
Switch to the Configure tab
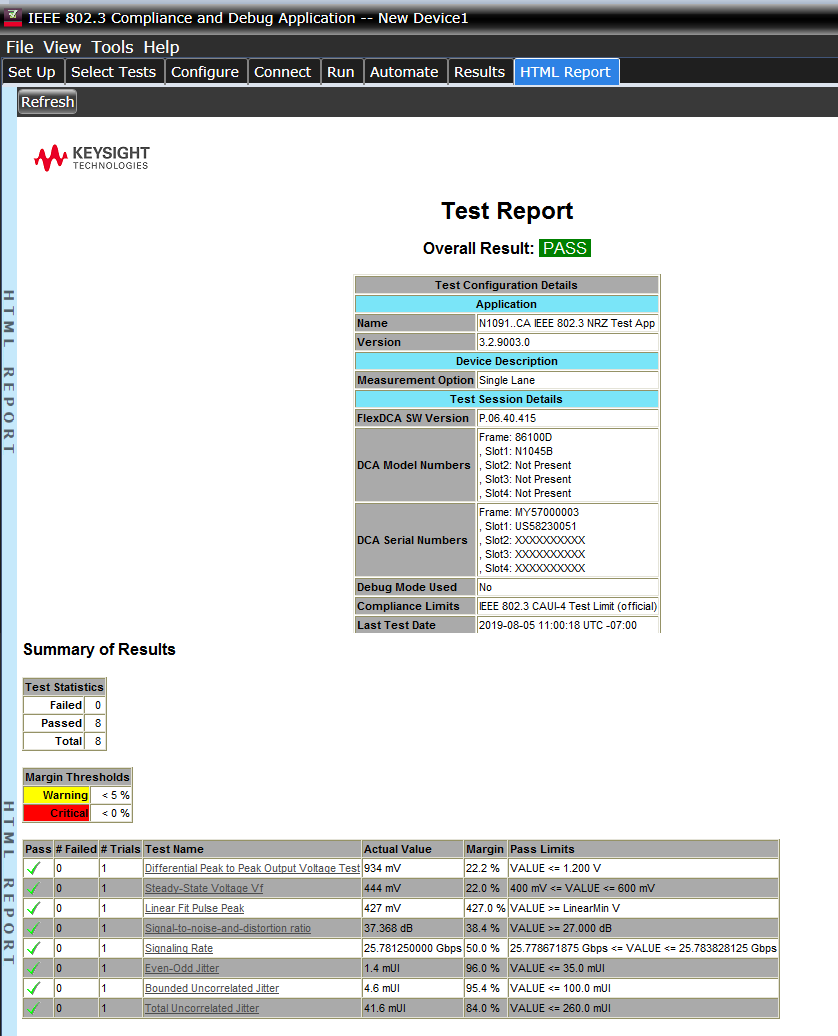(205, 71)
